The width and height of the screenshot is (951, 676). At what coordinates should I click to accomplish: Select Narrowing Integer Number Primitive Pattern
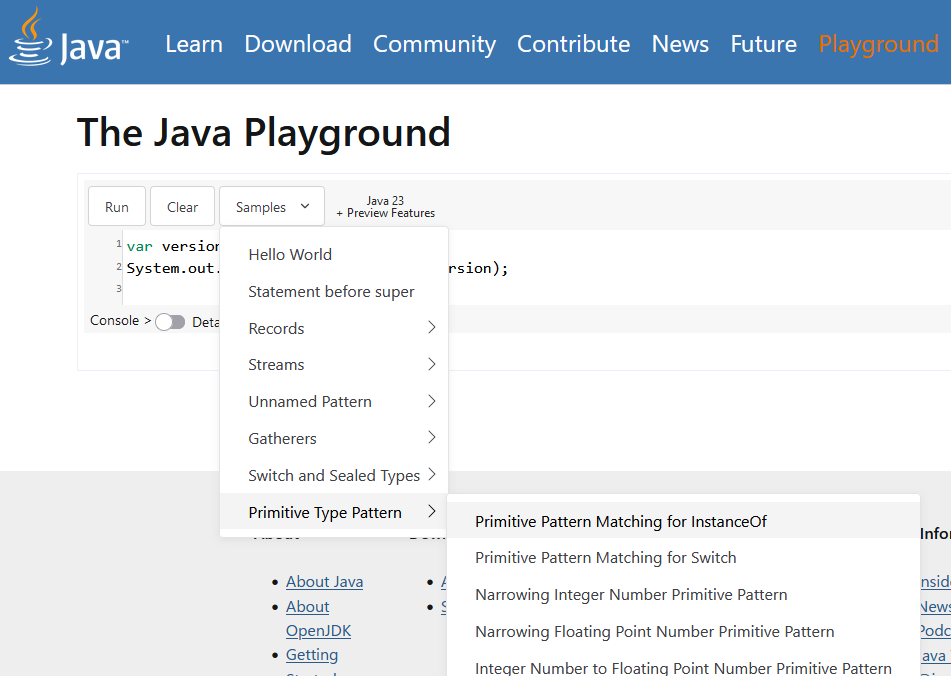click(x=631, y=594)
